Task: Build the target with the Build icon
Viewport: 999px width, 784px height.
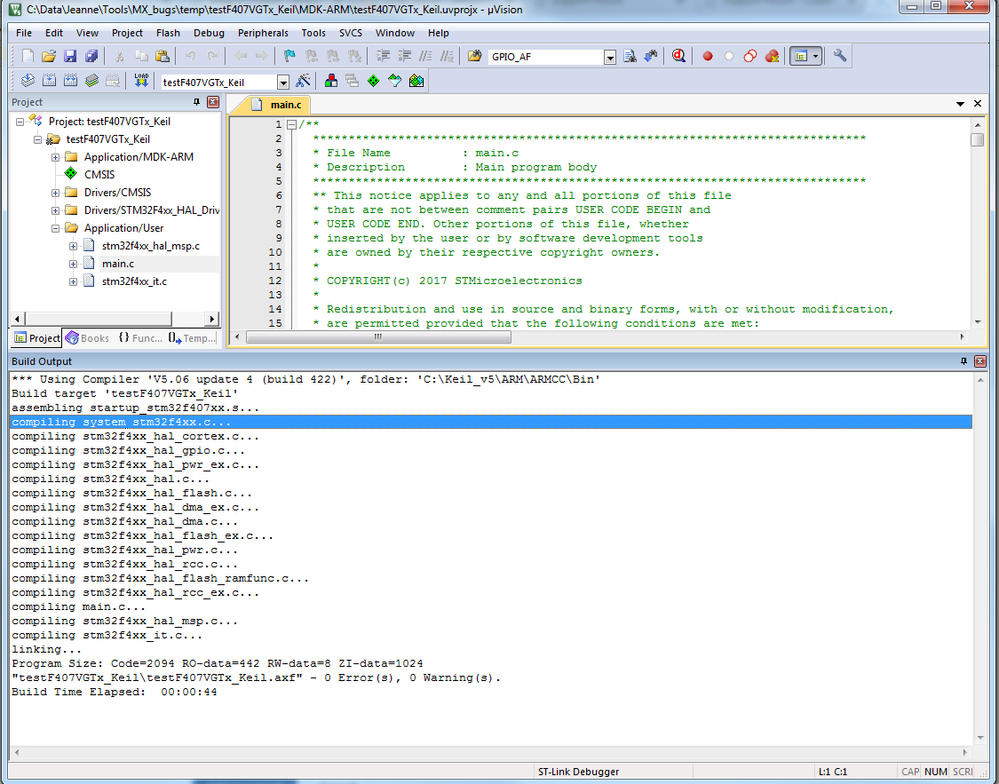Action: [x=49, y=81]
